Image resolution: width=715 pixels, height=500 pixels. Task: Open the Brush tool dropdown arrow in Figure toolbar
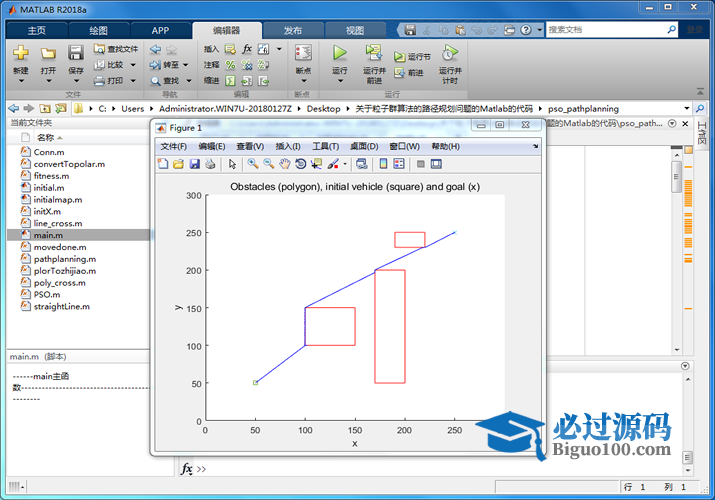click(346, 164)
